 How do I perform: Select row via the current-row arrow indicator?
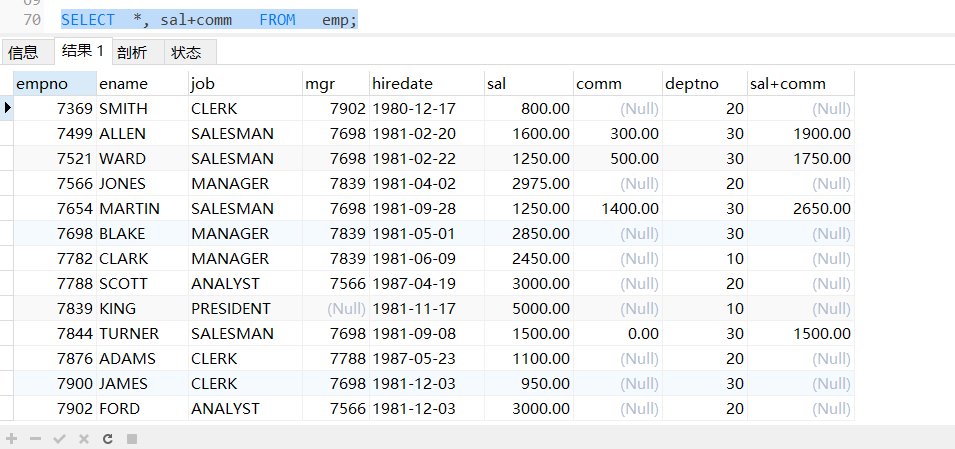(x=7, y=108)
